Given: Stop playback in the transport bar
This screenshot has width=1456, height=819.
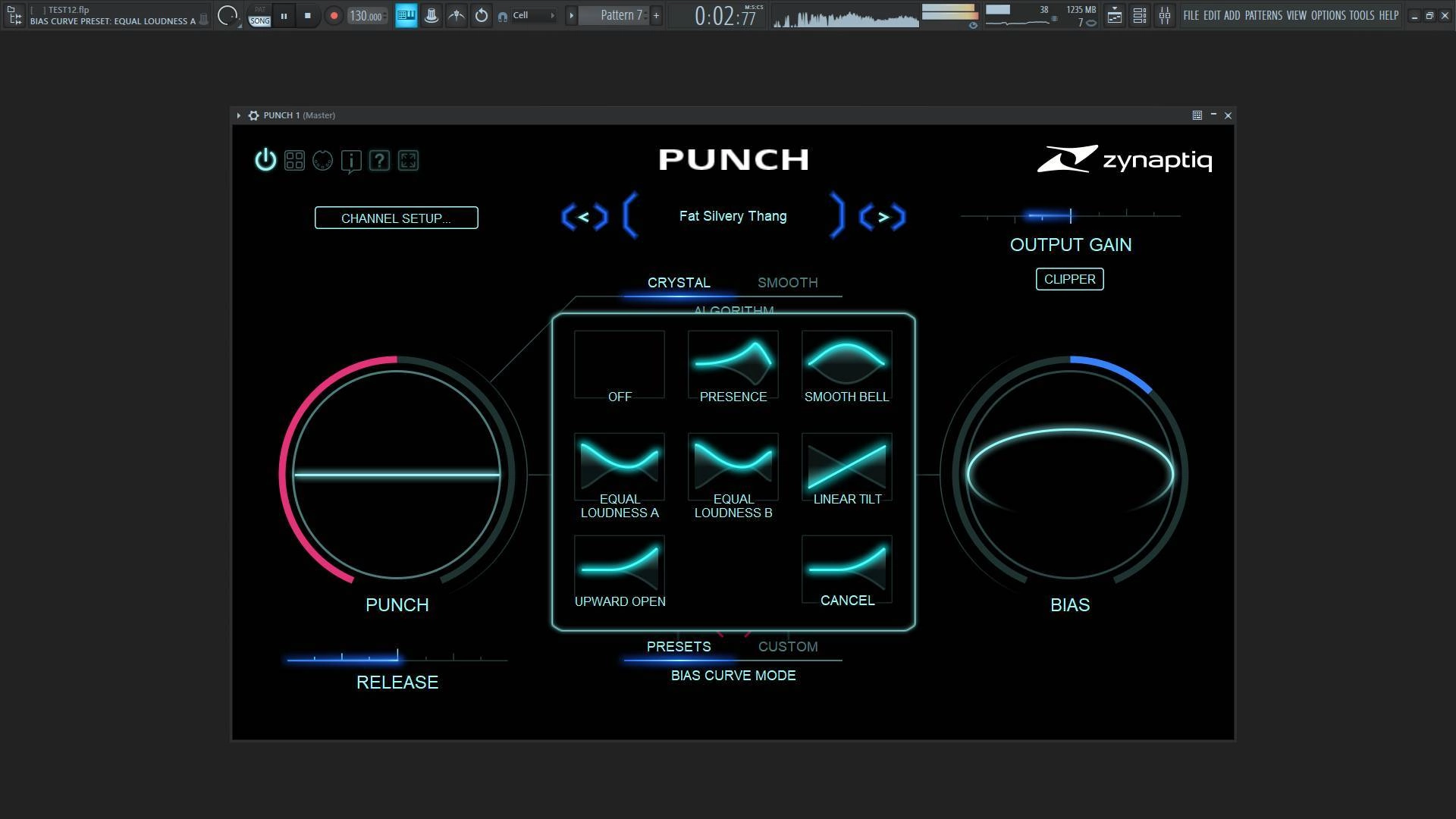Looking at the screenshot, I should click(307, 15).
